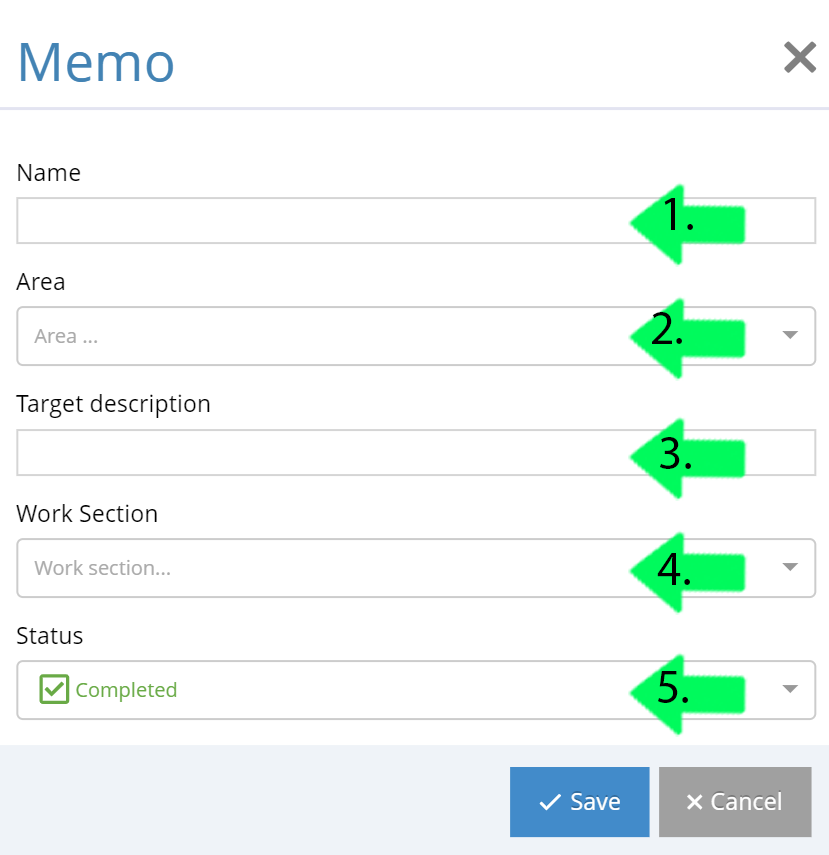Image resolution: width=829 pixels, height=855 pixels.
Task: Save the memo
Action: pos(579,802)
